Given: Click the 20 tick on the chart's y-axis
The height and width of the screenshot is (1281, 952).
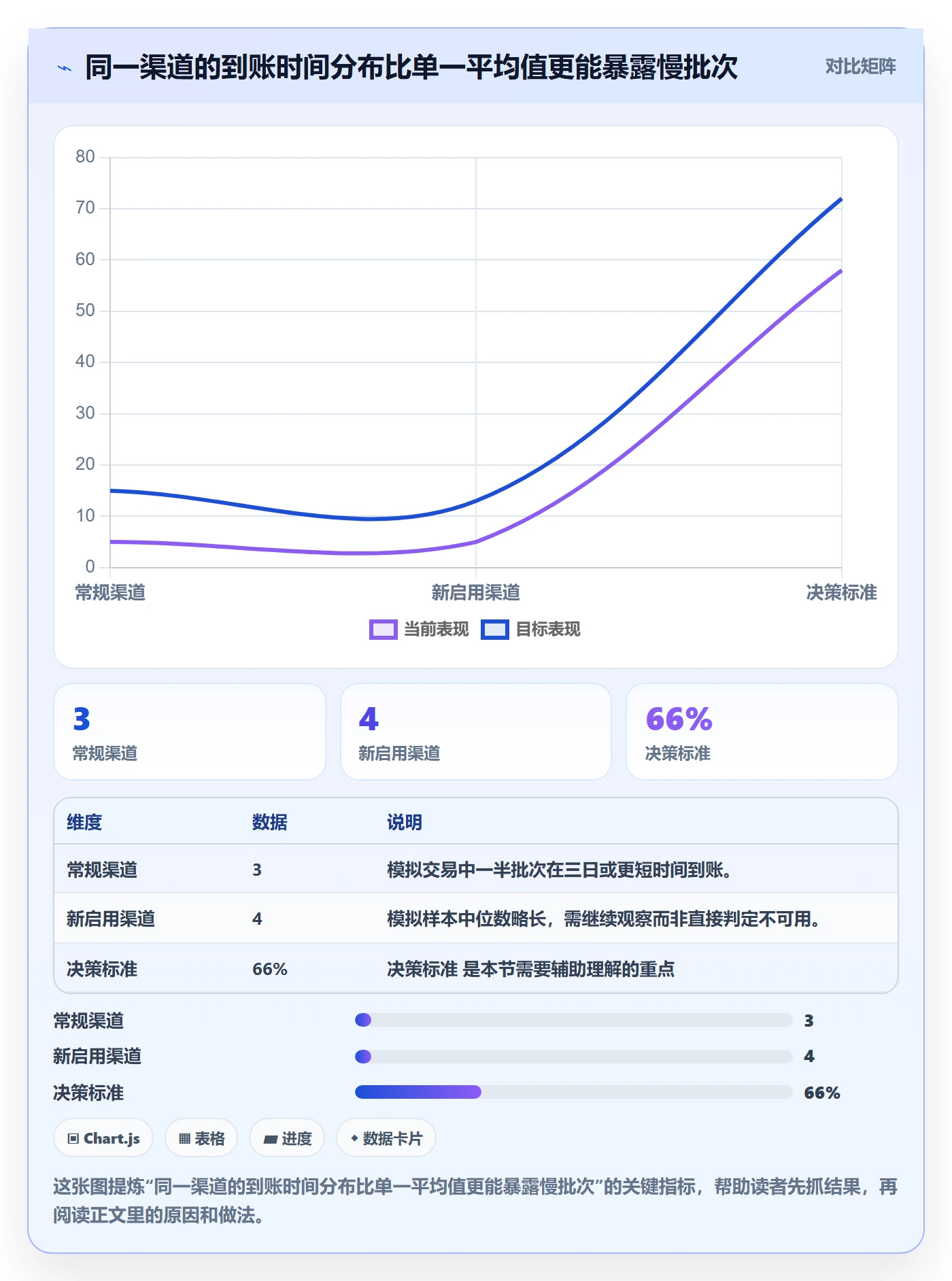Looking at the screenshot, I should pyautogui.click(x=85, y=464).
